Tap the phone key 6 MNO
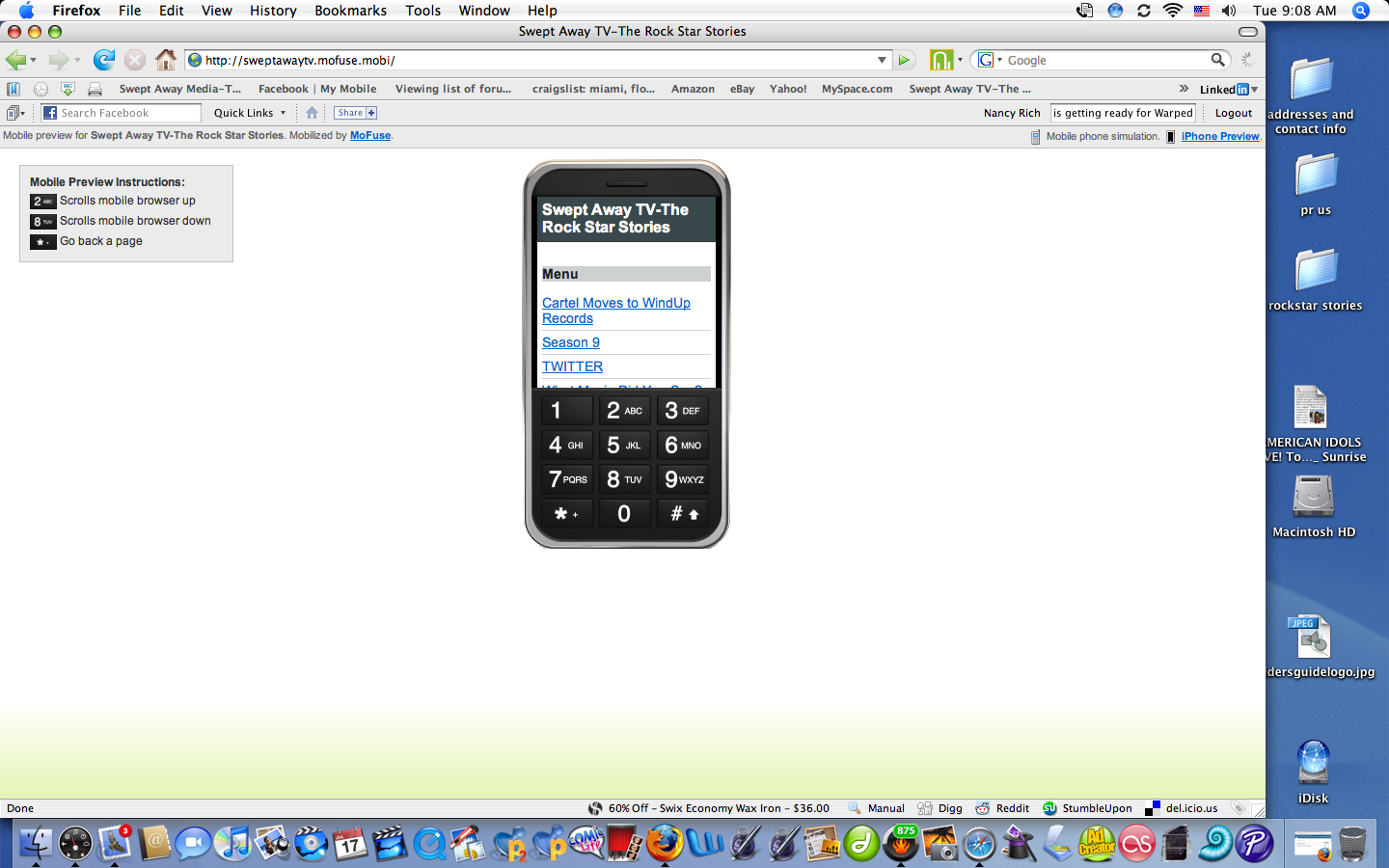 pos(683,445)
